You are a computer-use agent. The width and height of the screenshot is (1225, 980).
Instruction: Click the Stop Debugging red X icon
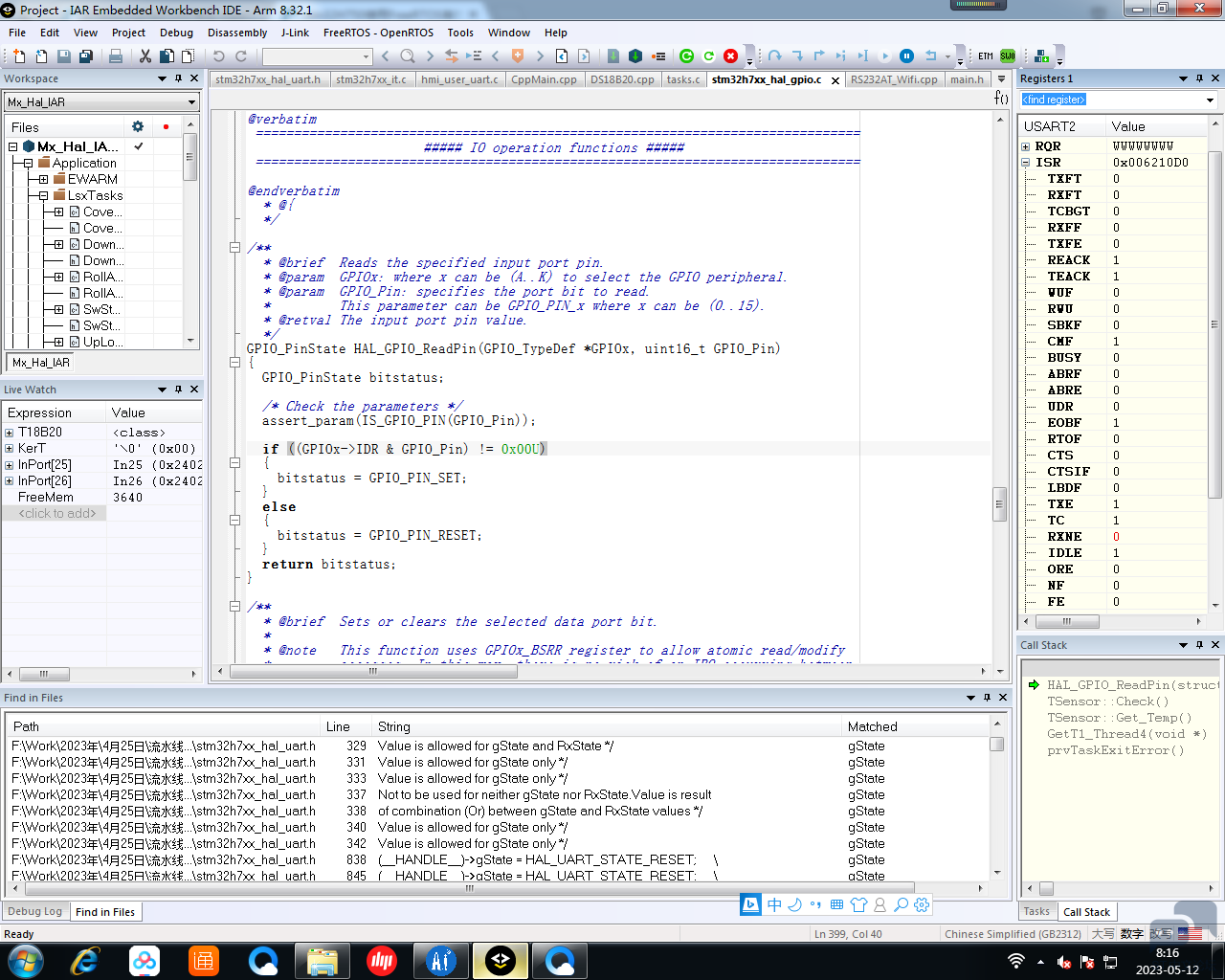(x=730, y=56)
